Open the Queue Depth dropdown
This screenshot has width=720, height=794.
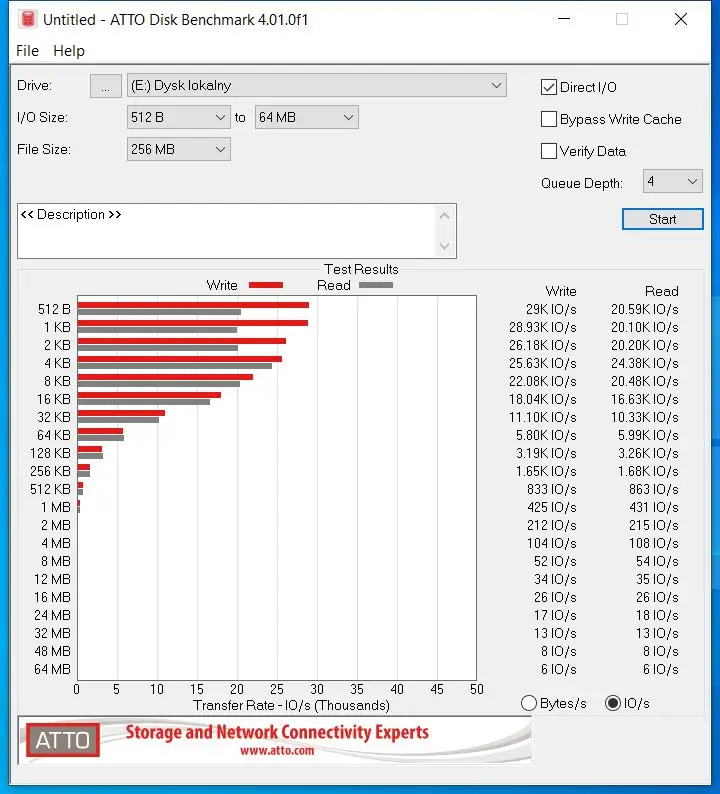(x=672, y=181)
